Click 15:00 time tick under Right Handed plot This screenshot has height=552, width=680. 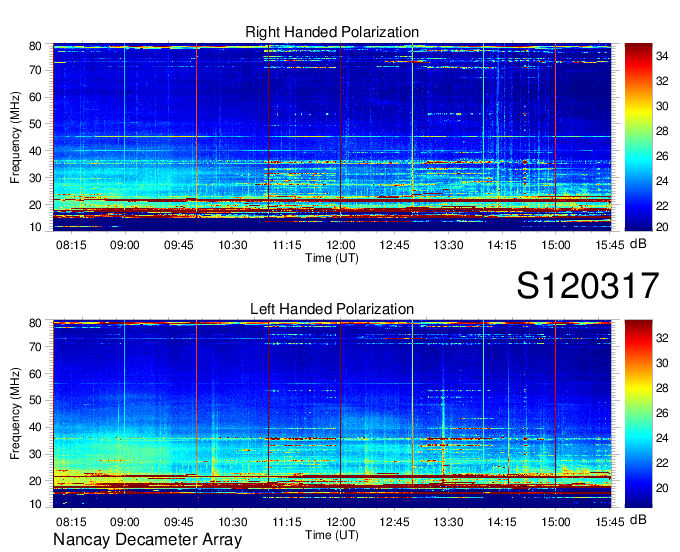pyautogui.click(x=556, y=245)
